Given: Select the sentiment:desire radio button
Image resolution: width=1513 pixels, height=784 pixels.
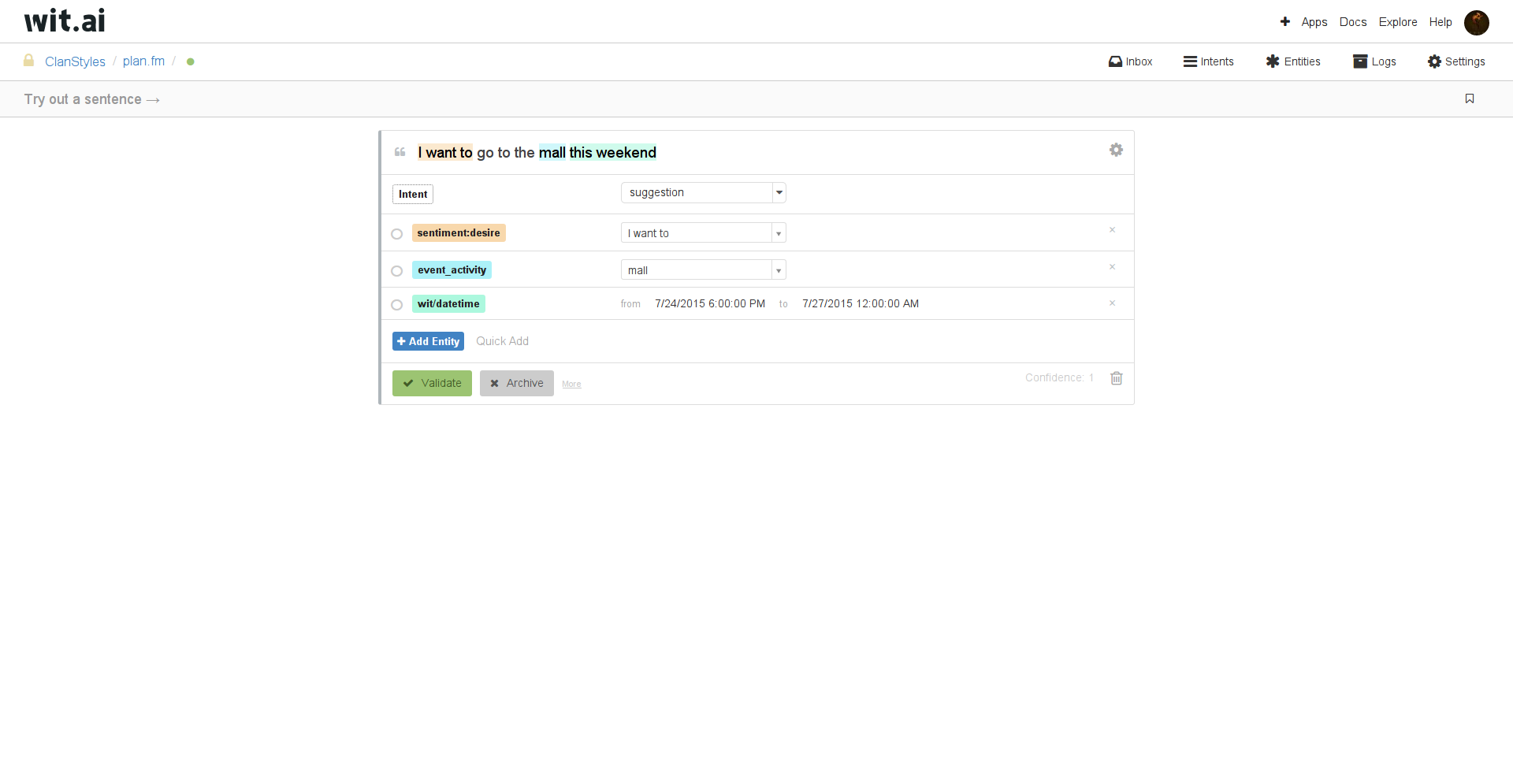Looking at the screenshot, I should (397, 234).
